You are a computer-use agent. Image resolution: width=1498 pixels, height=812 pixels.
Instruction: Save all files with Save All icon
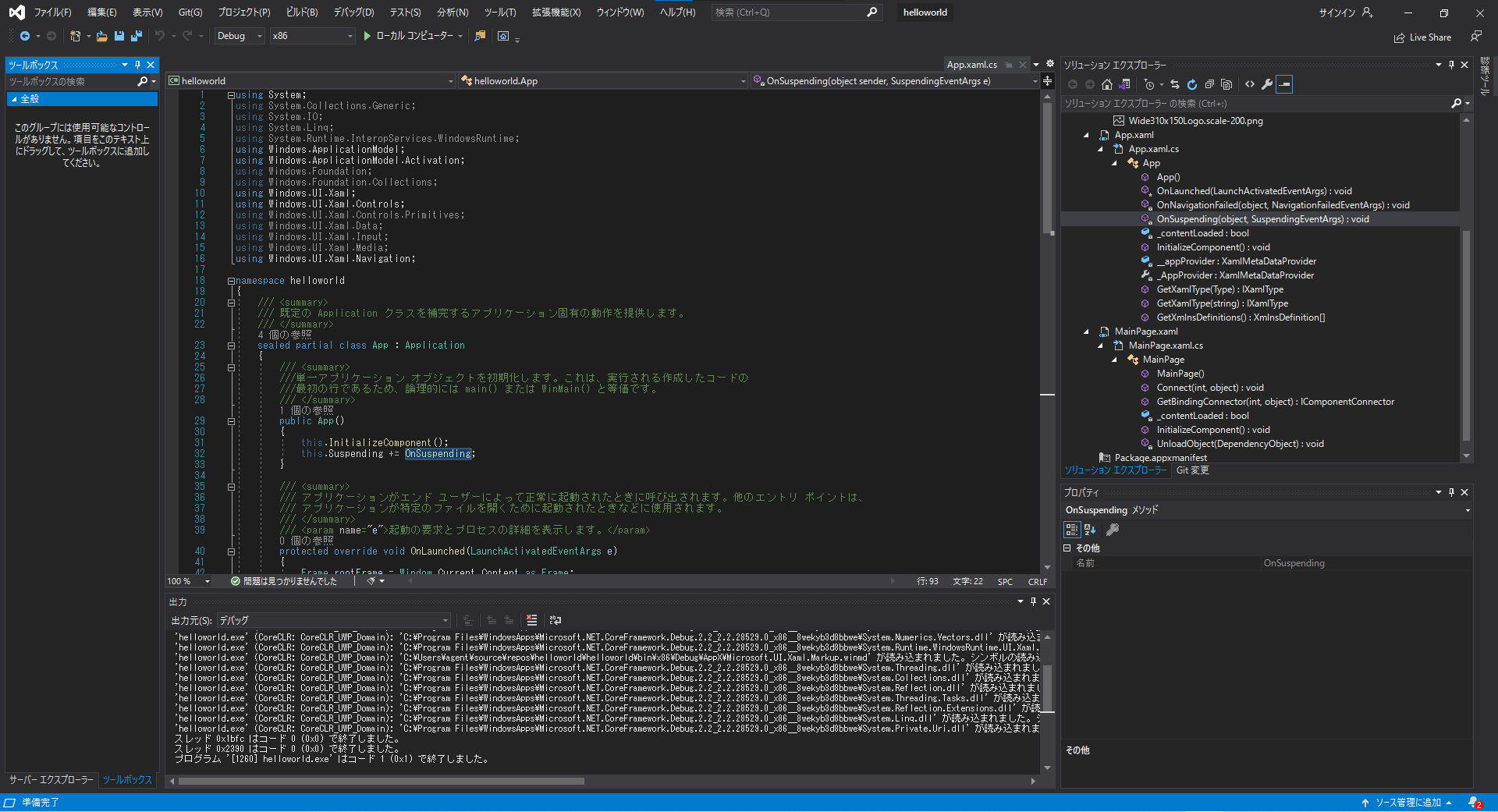[136, 36]
